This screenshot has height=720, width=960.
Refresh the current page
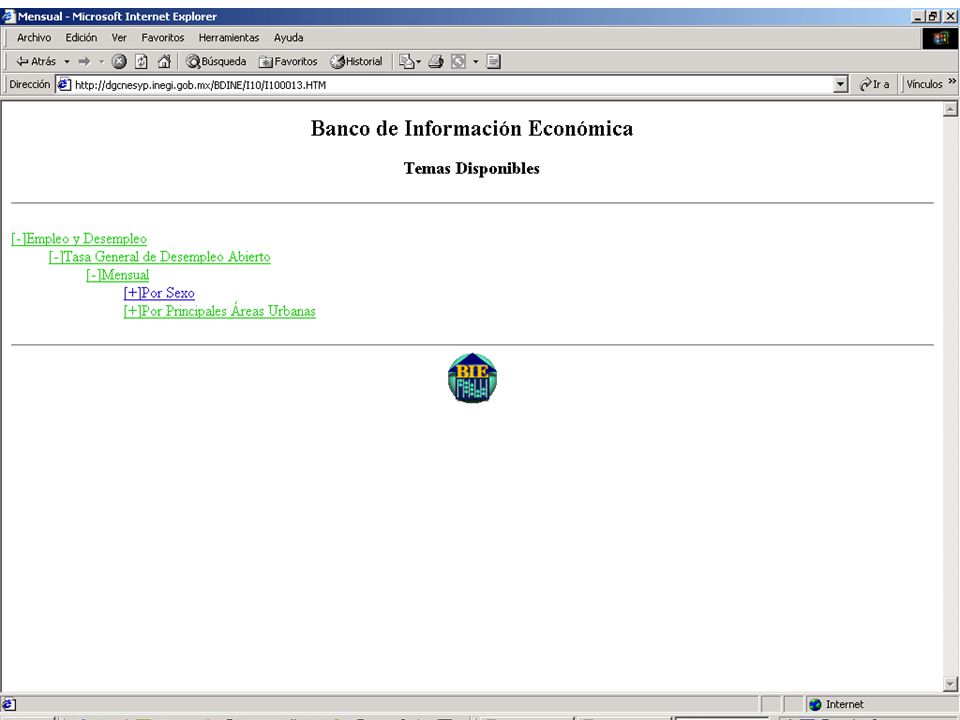(141, 61)
